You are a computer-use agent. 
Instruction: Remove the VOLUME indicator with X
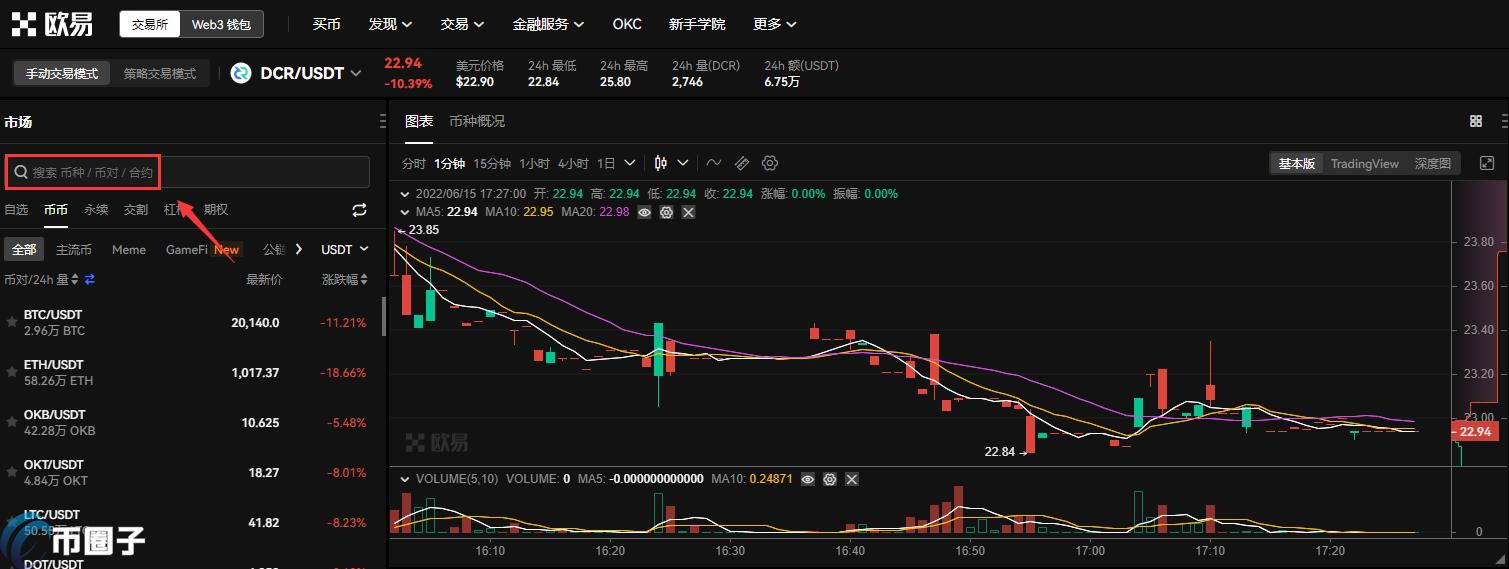point(852,479)
